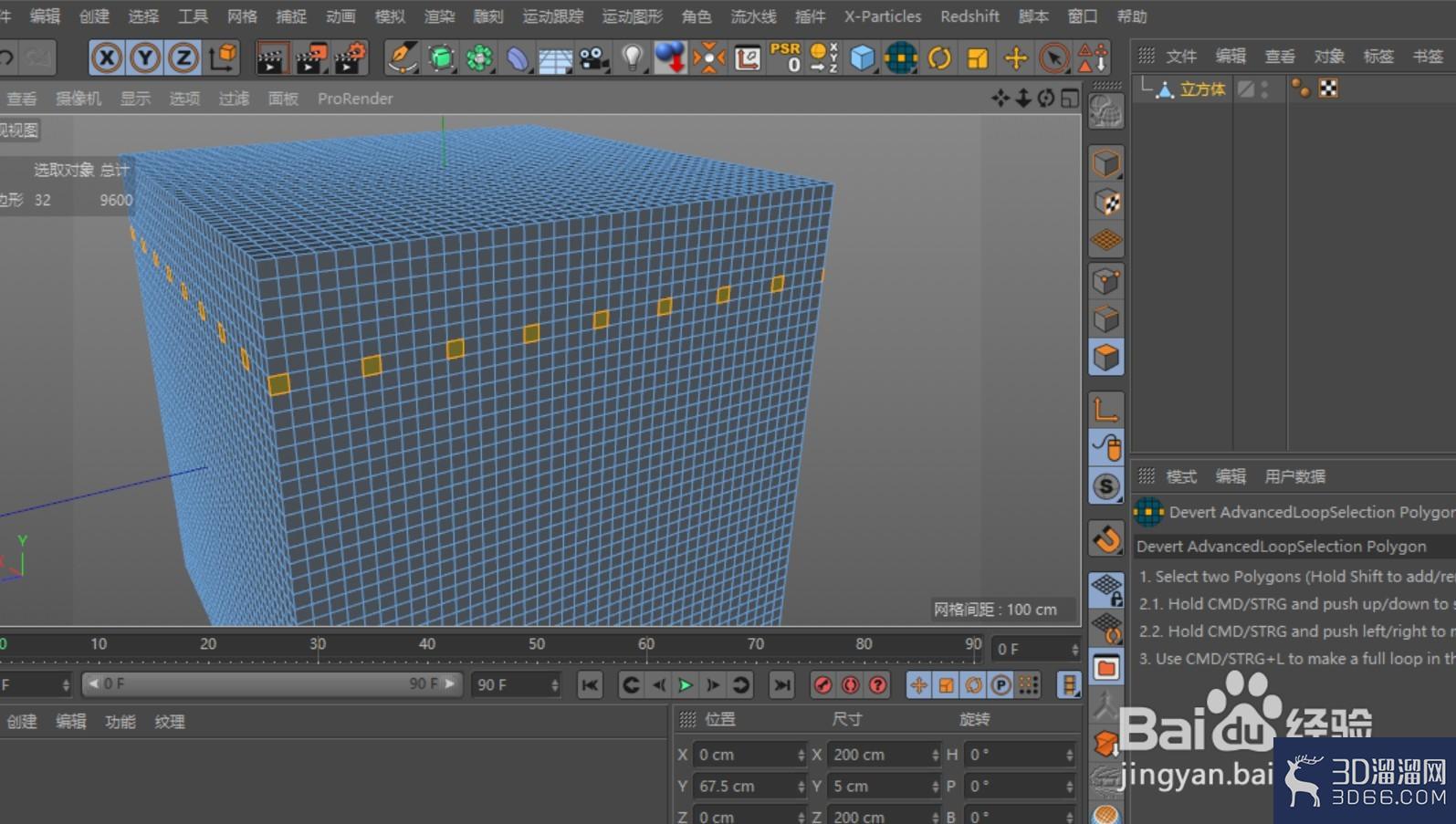Open viewport ProRender menu
Viewport: 1456px width, 824px height.
(x=355, y=99)
